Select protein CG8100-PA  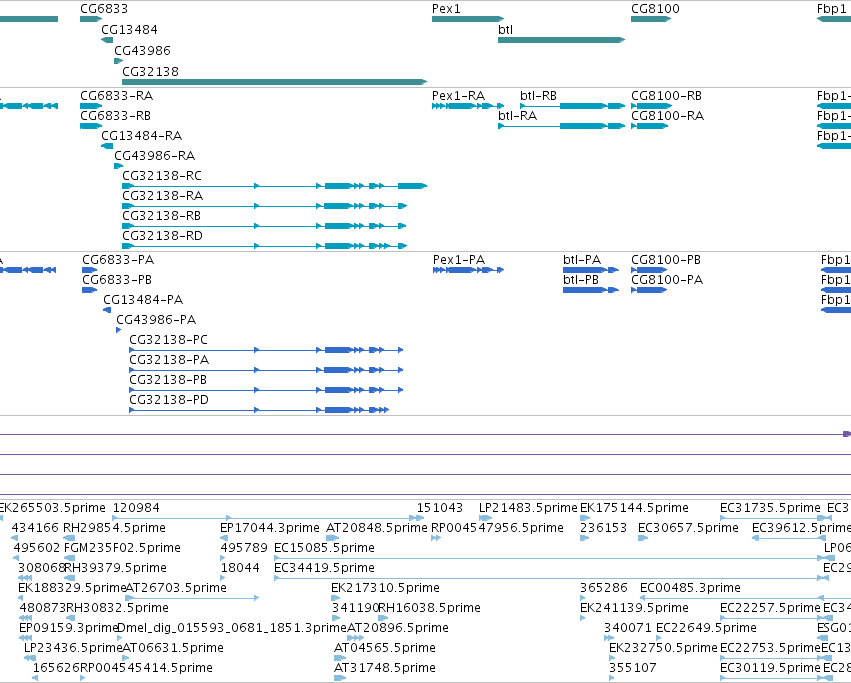point(667,280)
